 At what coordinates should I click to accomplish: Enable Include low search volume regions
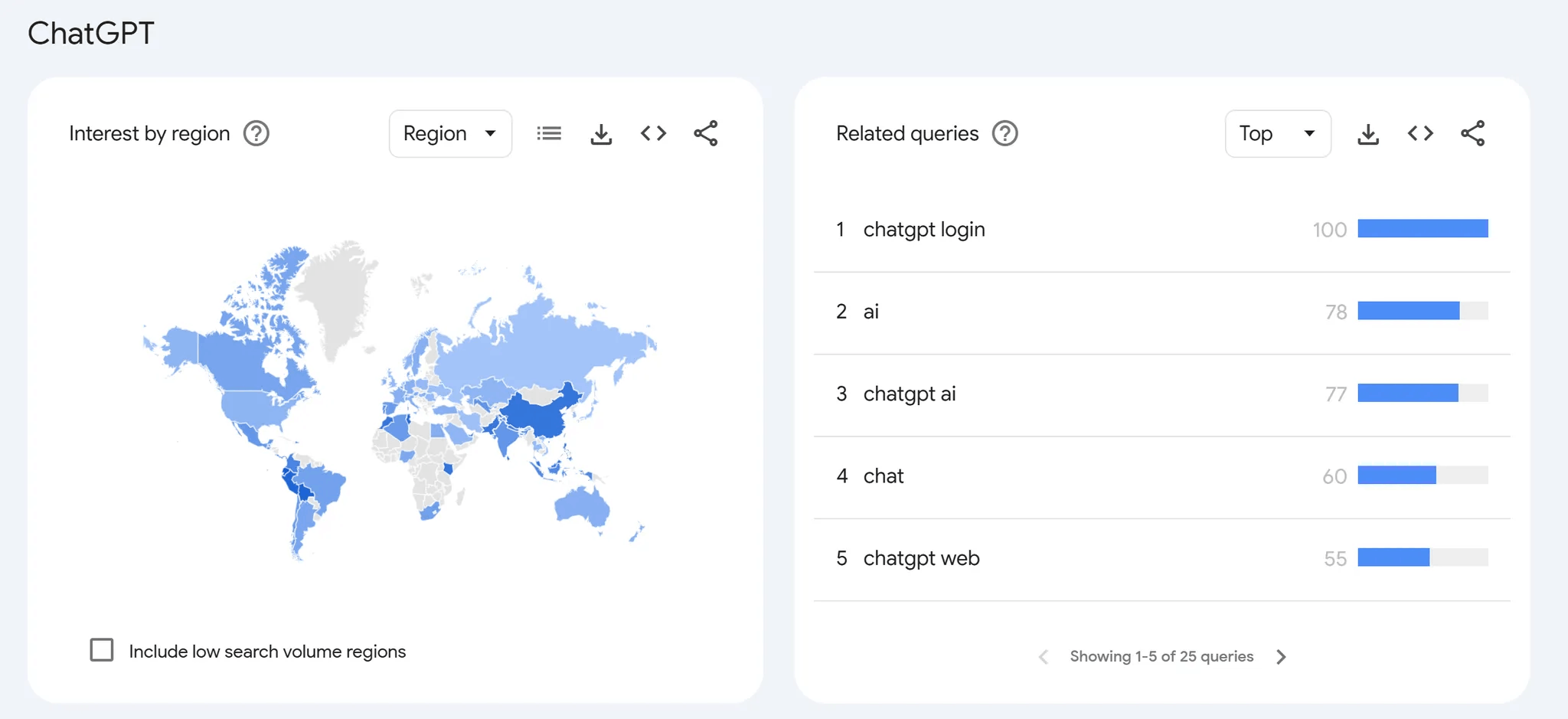(x=102, y=650)
